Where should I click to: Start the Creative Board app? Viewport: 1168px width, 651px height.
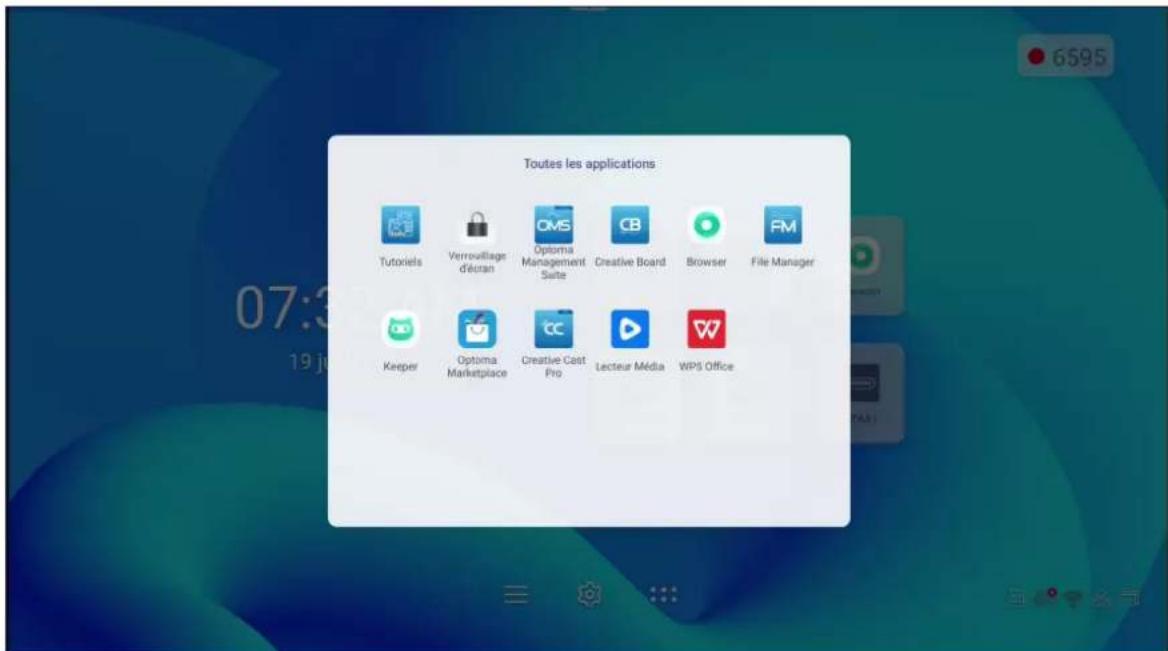(x=629, y=225)
